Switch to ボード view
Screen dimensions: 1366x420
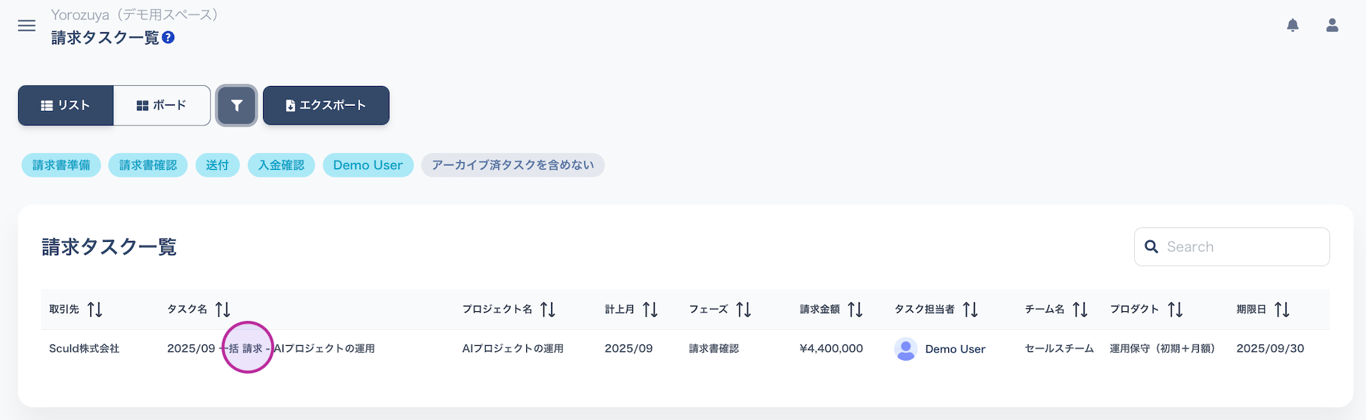[x=162, y=105]
